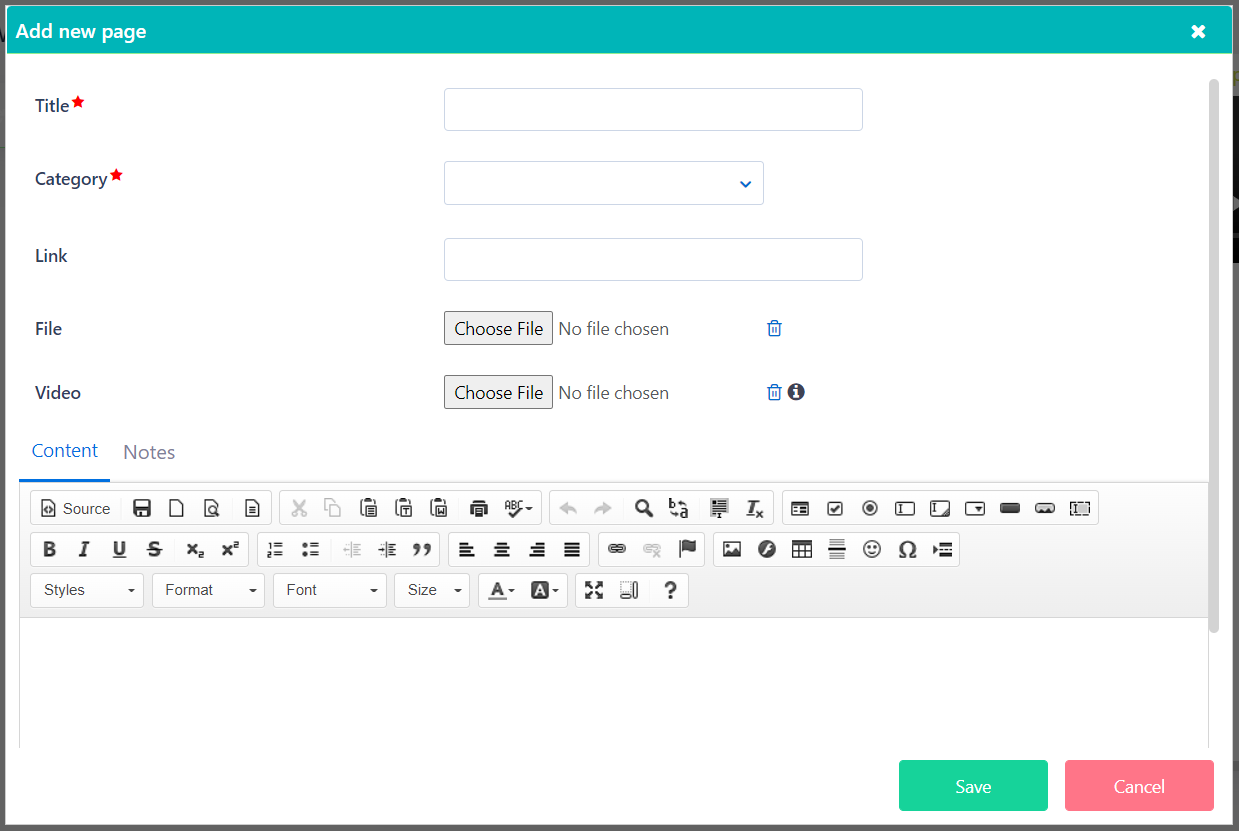
Task: Insert a horizontal line
Action: [837, 549]
